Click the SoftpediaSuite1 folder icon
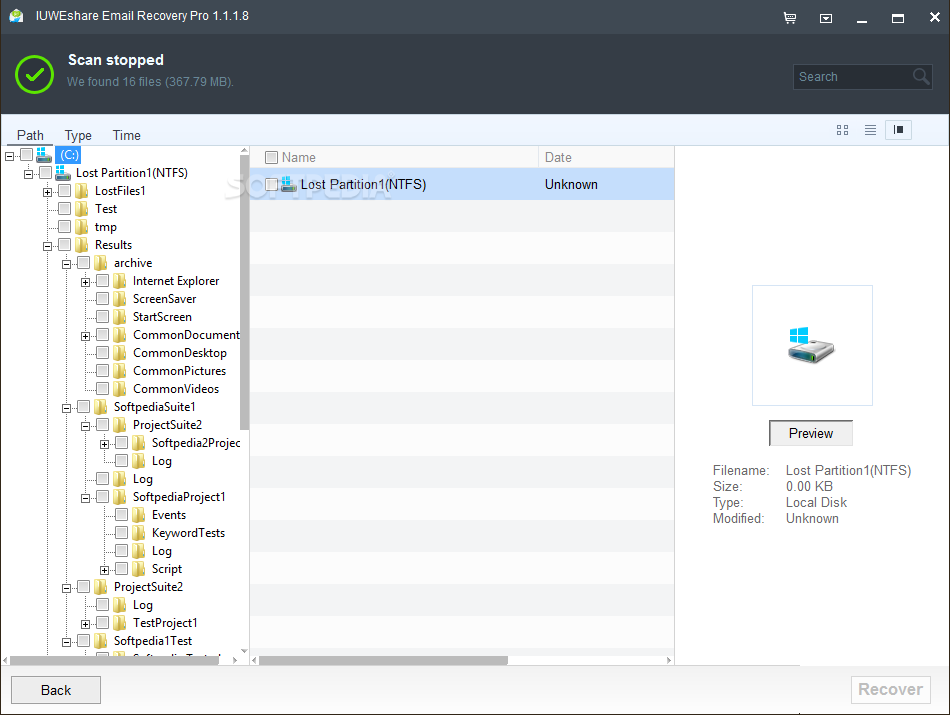Screen dimensions: 950x715 [x=101, y=407]
